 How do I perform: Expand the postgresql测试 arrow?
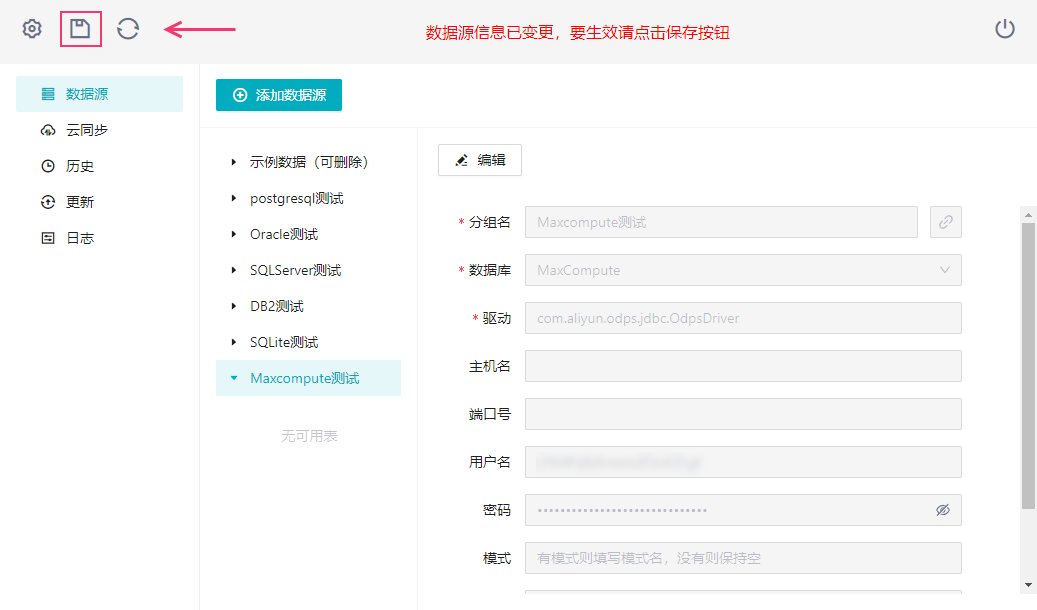tap(233, 198)
